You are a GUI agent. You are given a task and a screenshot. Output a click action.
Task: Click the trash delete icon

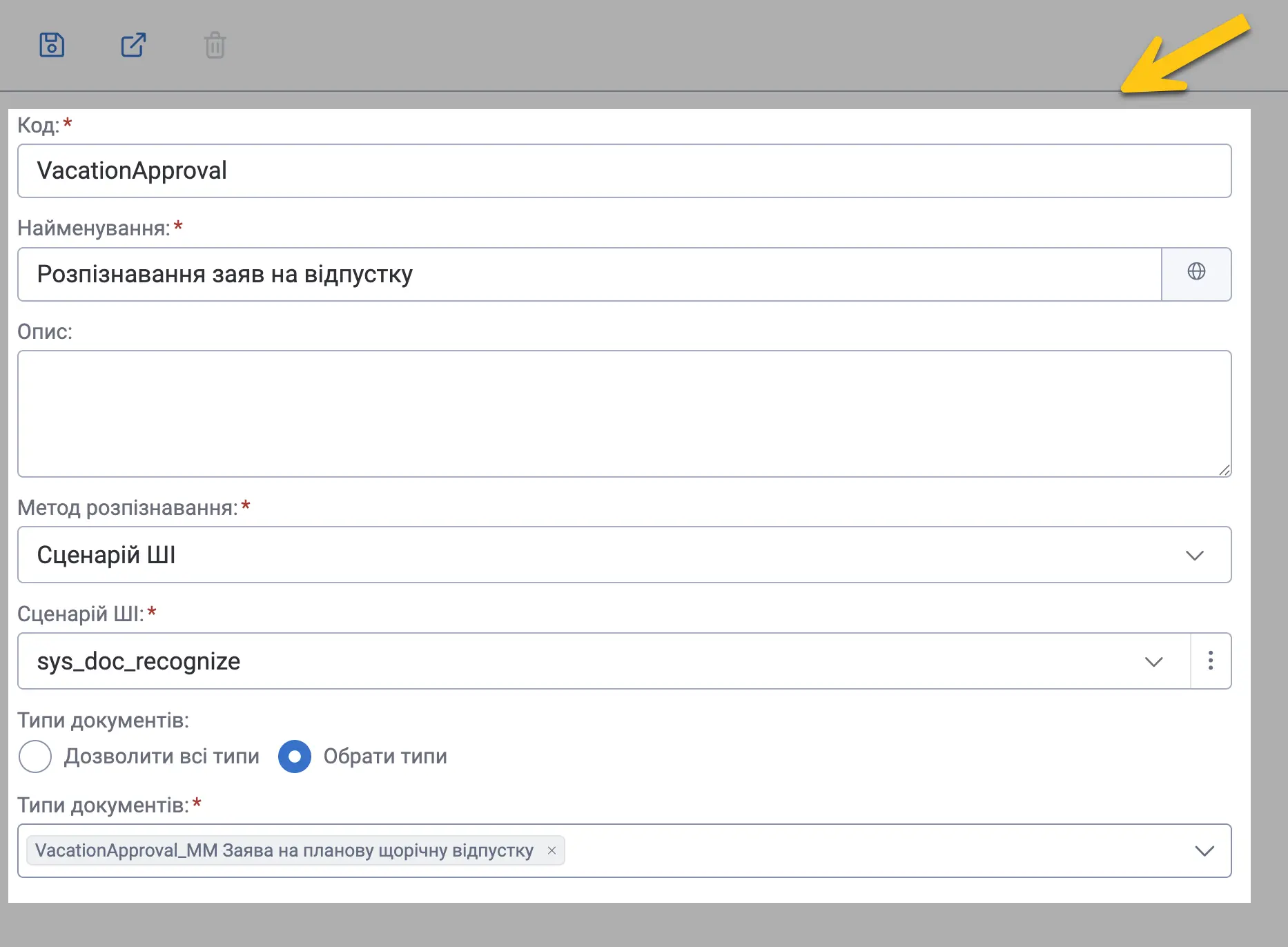[x=215, y=46]
